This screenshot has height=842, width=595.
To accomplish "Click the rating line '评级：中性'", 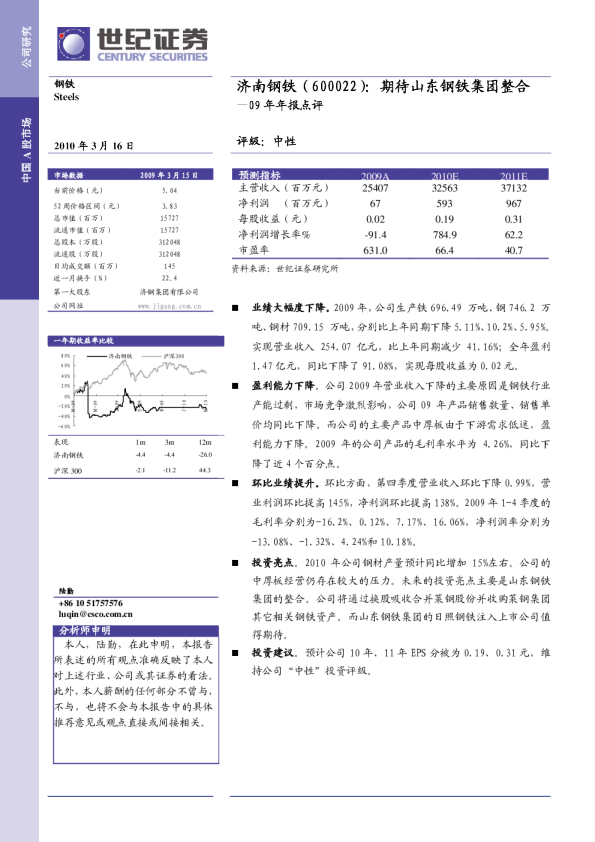I will click(266, 141).
